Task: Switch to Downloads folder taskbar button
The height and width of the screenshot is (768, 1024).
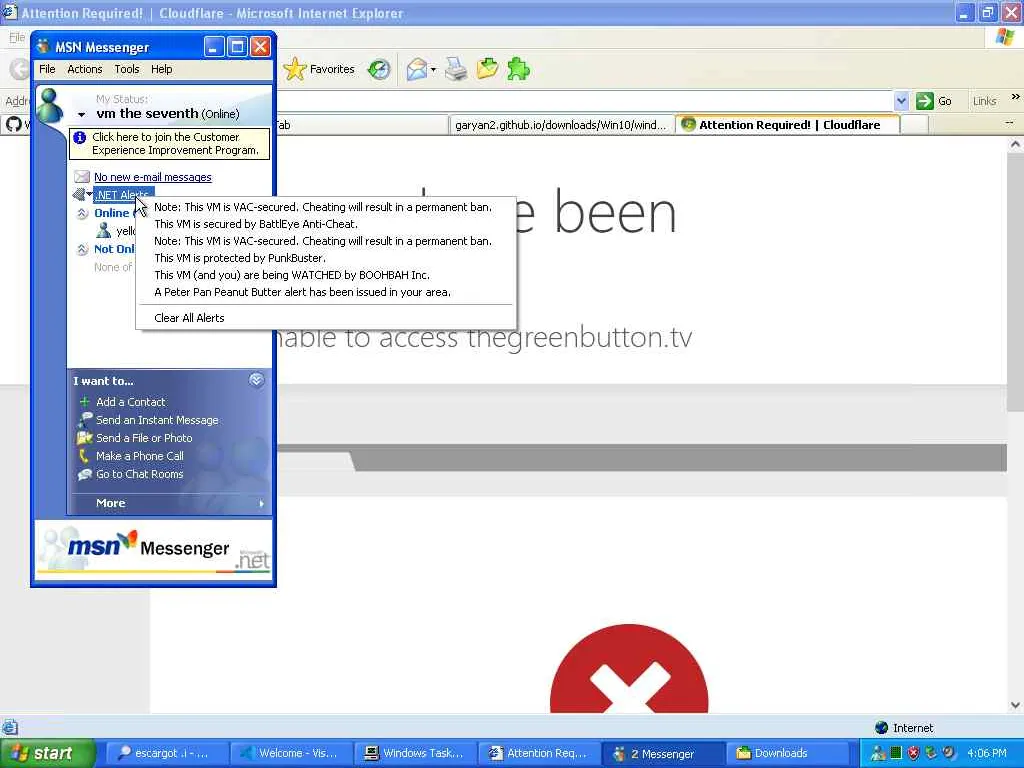Action: point(788,754)
